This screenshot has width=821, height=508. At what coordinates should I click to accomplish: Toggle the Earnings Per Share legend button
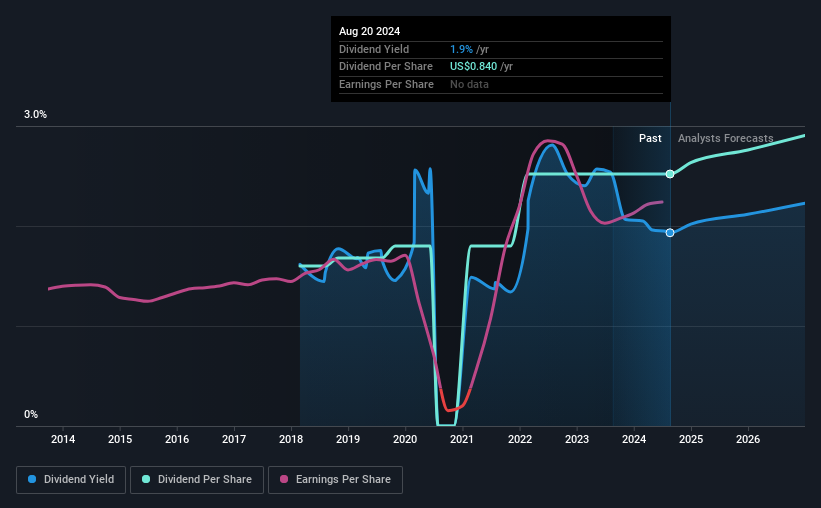click(x=335, y=480)
